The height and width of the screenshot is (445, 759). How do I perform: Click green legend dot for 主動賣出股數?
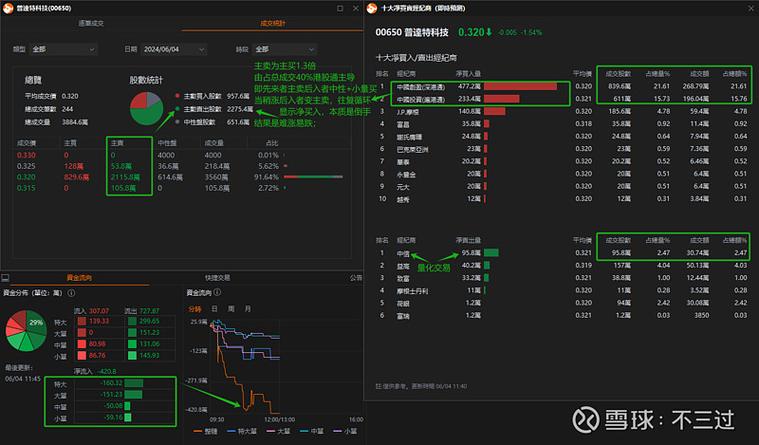(178, 109)
